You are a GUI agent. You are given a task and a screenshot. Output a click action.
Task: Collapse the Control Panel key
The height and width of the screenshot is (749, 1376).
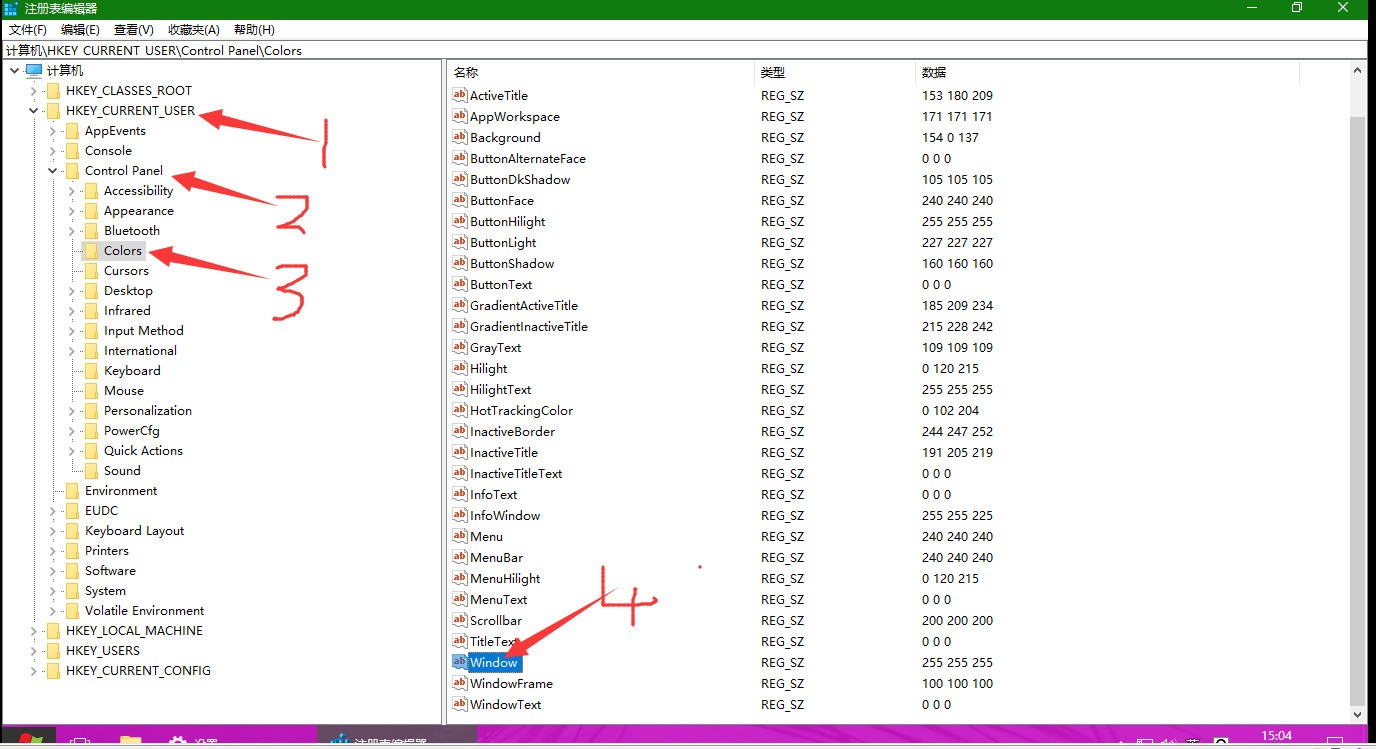[52, 170]
